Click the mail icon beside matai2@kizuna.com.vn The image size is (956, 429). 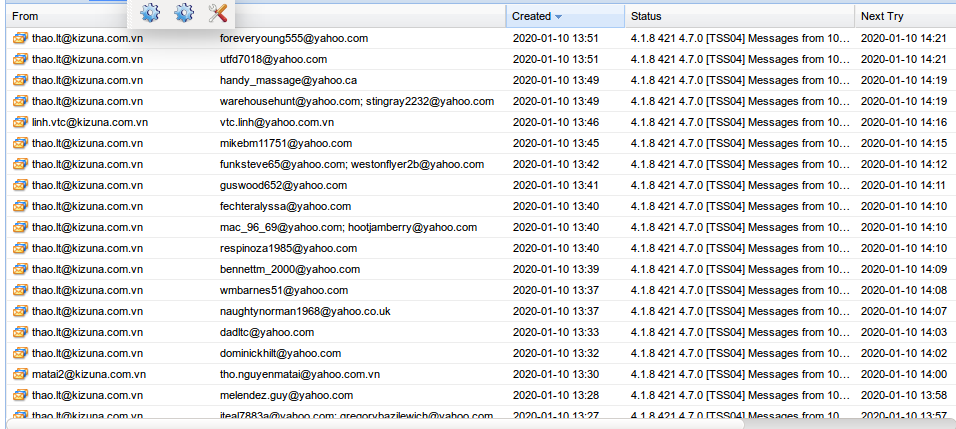[x=20, y=375]
